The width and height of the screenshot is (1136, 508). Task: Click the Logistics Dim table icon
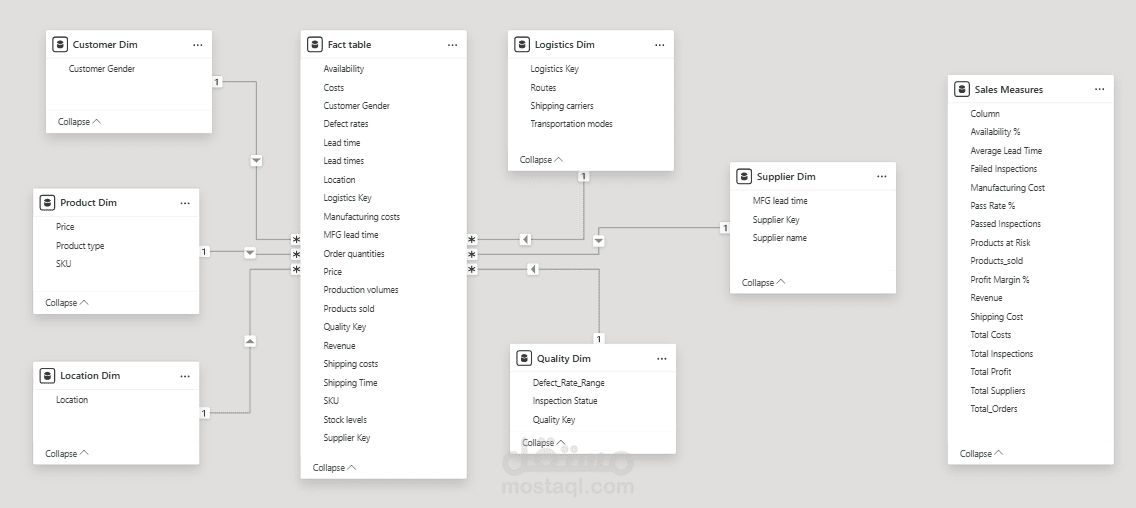(x=522, y=45)
